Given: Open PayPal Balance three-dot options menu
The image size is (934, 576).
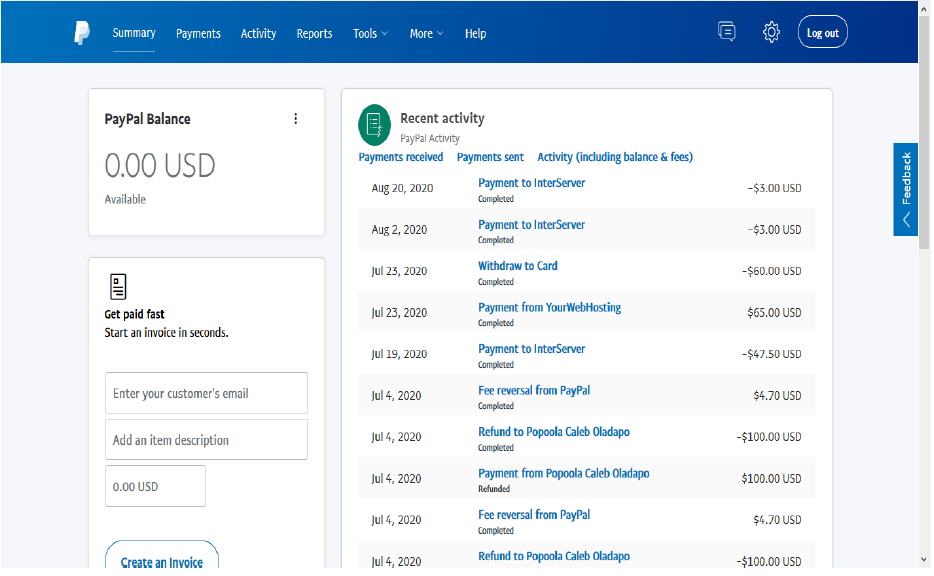Looking at the screenshot, I should (x=295, y=119).
